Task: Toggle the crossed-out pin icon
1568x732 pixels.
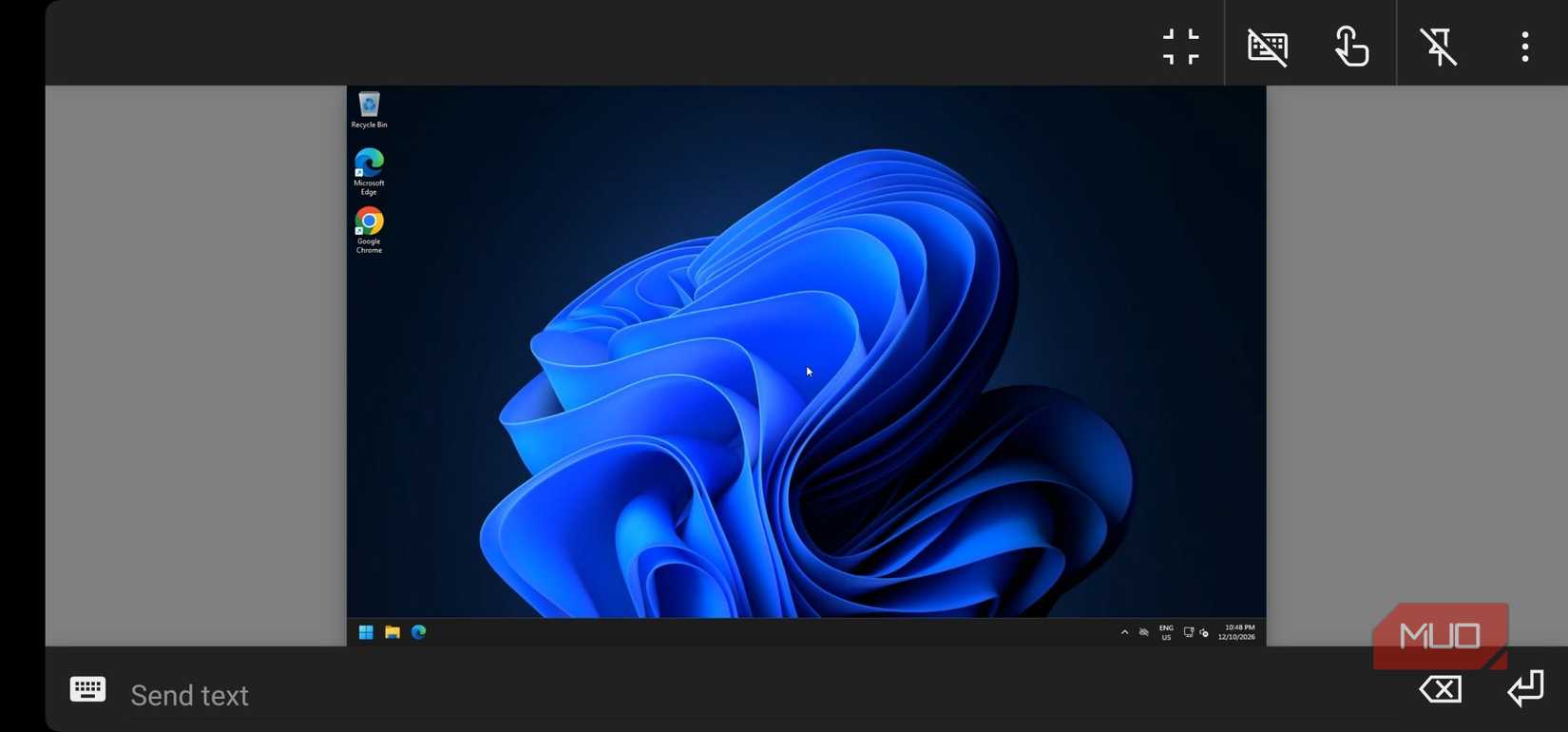Action: pos(1439,47)
